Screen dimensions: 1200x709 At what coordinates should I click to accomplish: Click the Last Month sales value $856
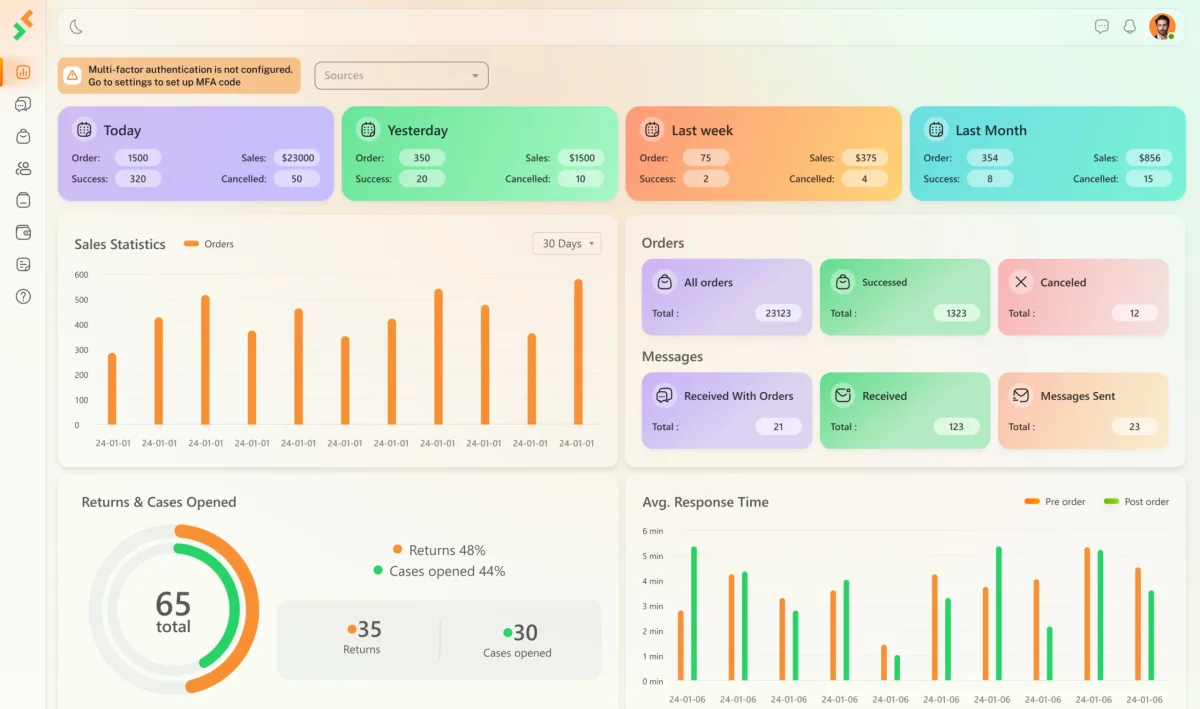1150,158
